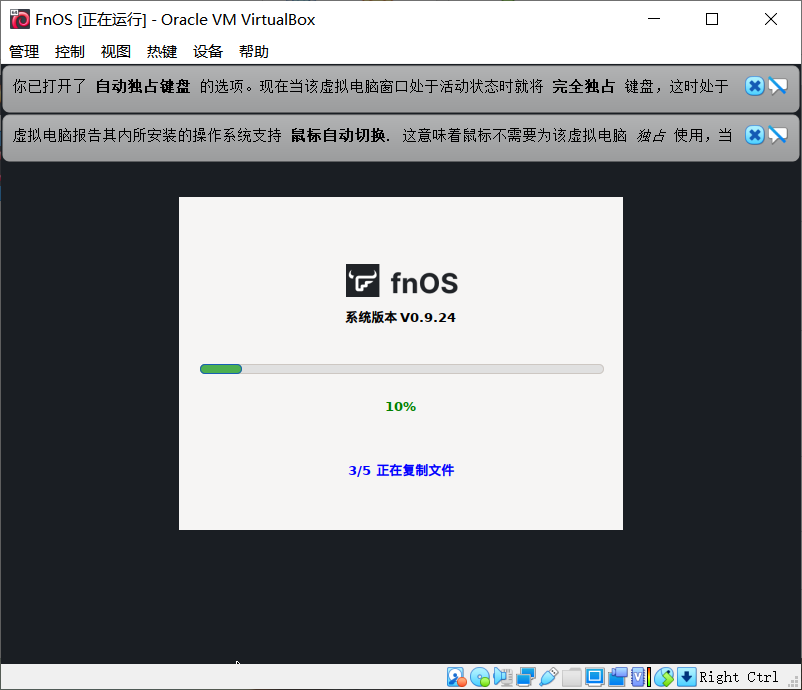Open the 设备 menu

tap(208, 51)
